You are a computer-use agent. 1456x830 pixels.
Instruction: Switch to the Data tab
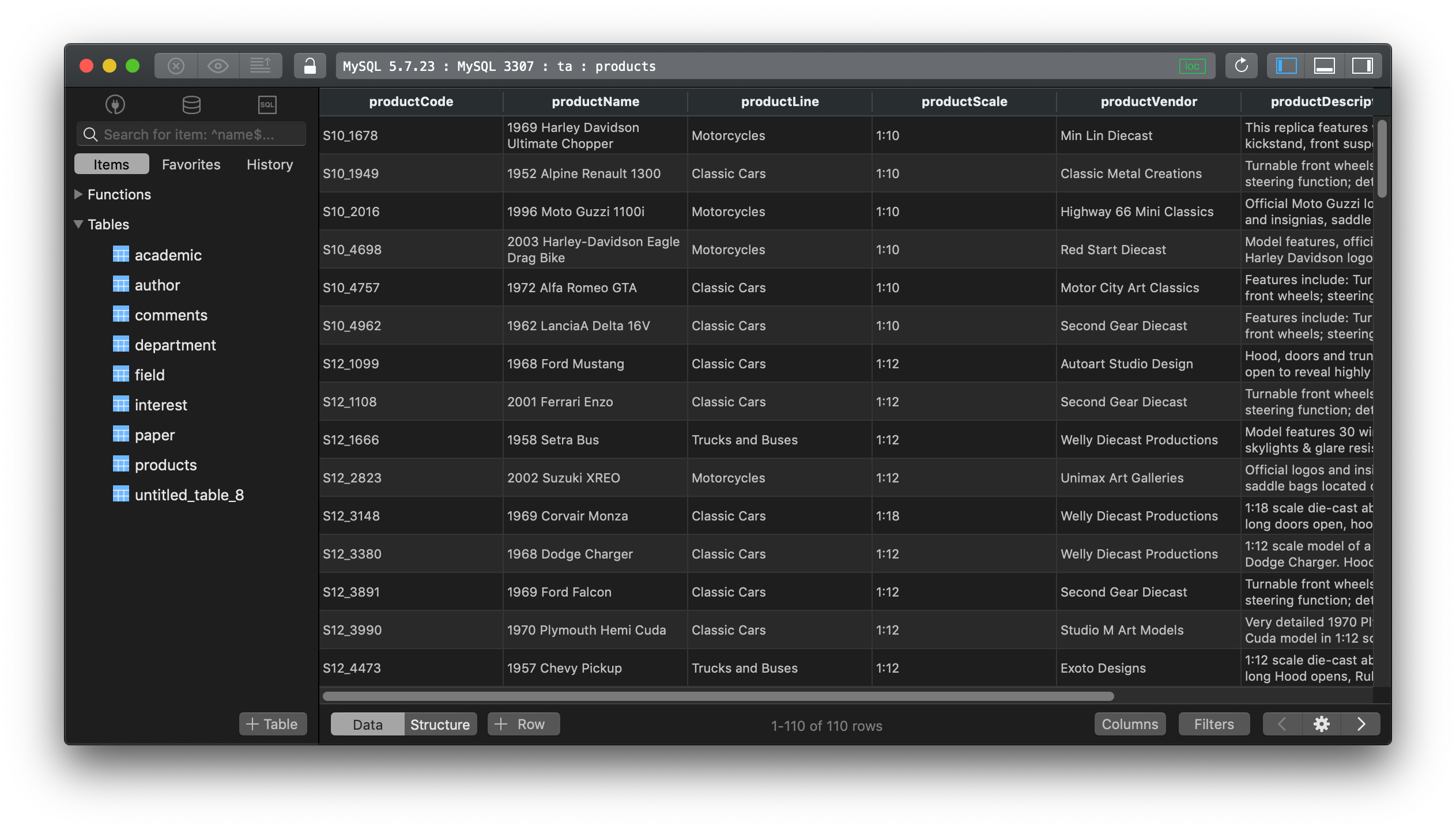[365, 723]
